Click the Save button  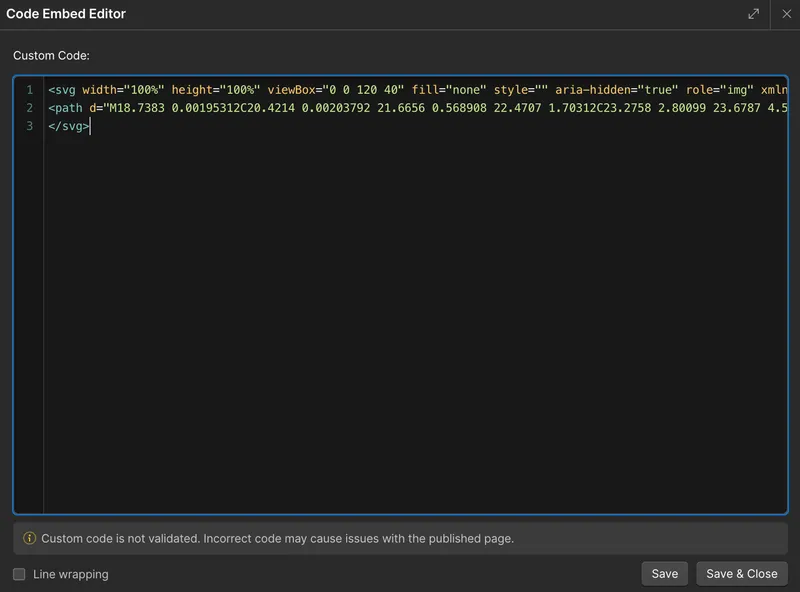pyautogui.click(x=664, y=573)
